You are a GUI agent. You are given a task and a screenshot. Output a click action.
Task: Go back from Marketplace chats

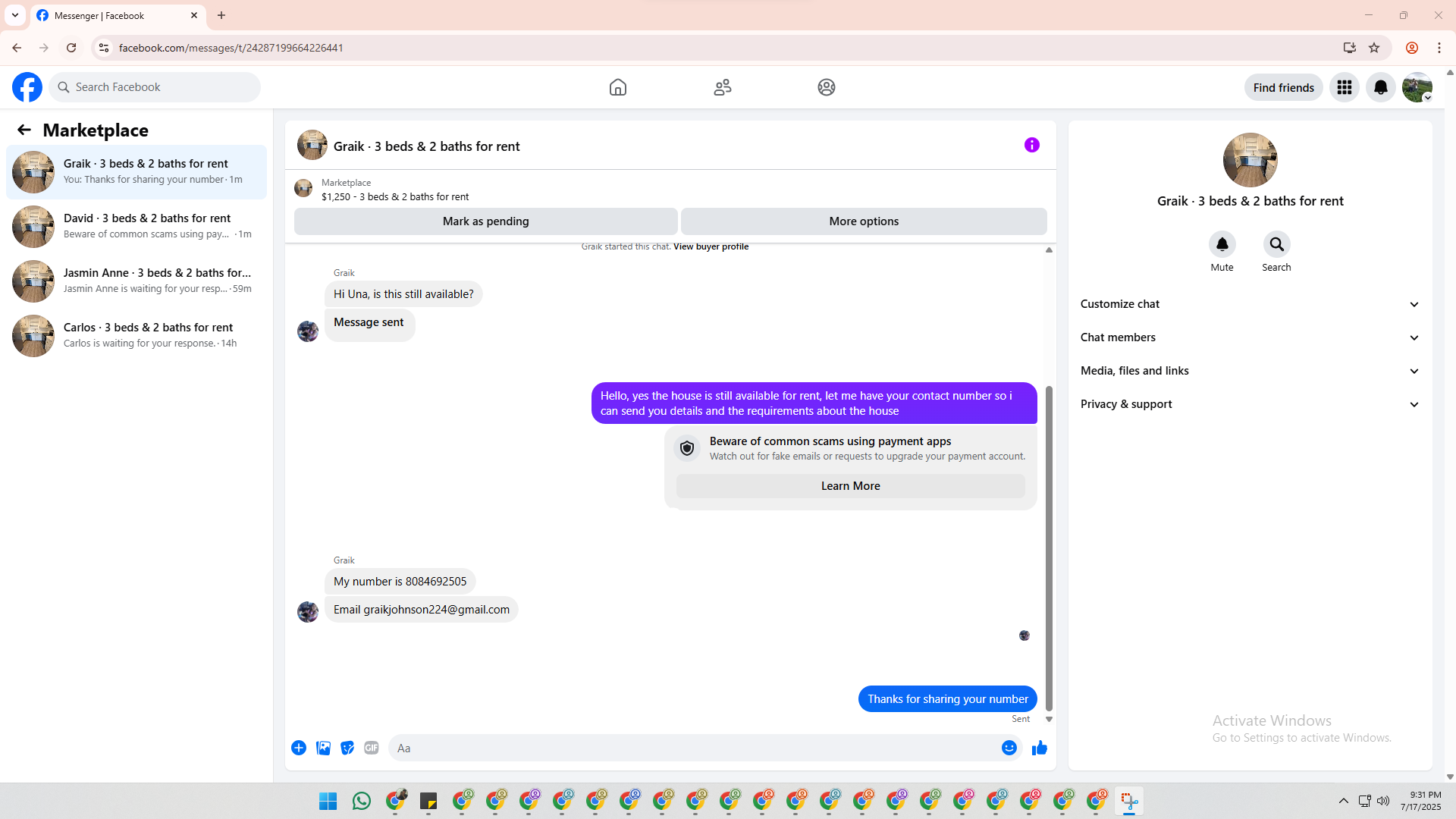click(24, 130)
